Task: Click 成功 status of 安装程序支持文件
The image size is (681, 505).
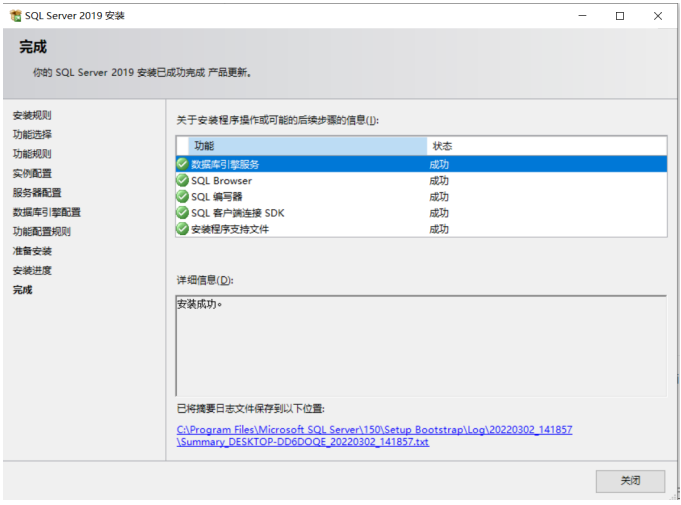Action: click(439, 228)
